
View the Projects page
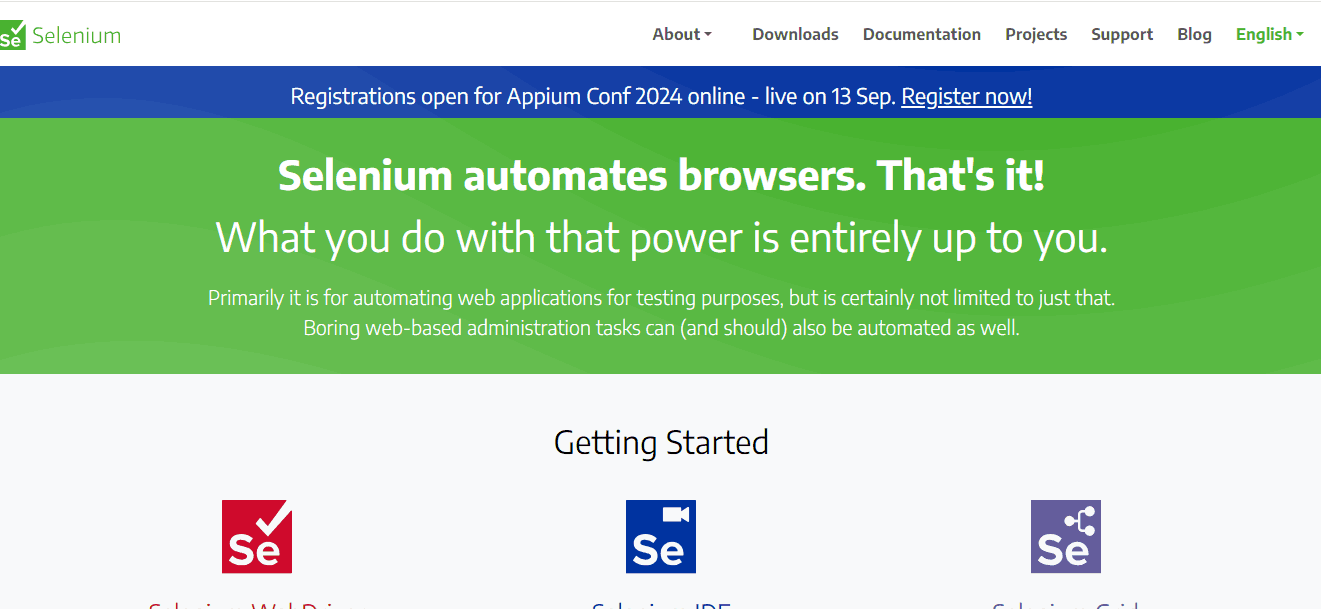click(x=1036, y=34)
